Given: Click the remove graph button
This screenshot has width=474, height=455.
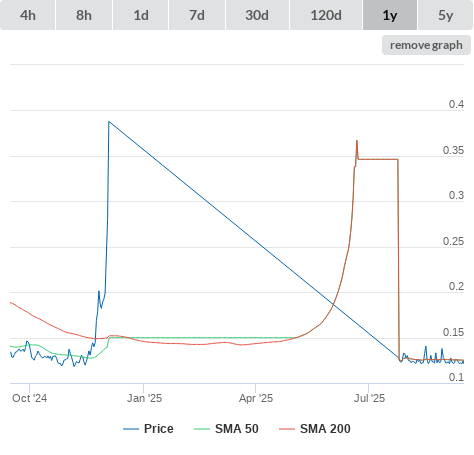Looking at the screenshot, I should 426,45.
